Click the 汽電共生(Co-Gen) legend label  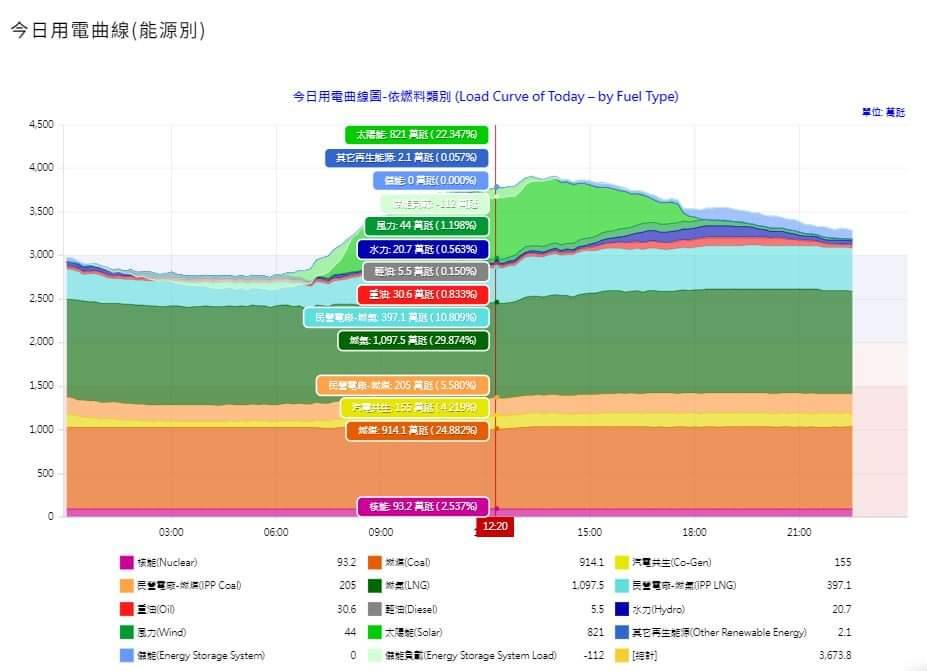[x=672, y=562]
